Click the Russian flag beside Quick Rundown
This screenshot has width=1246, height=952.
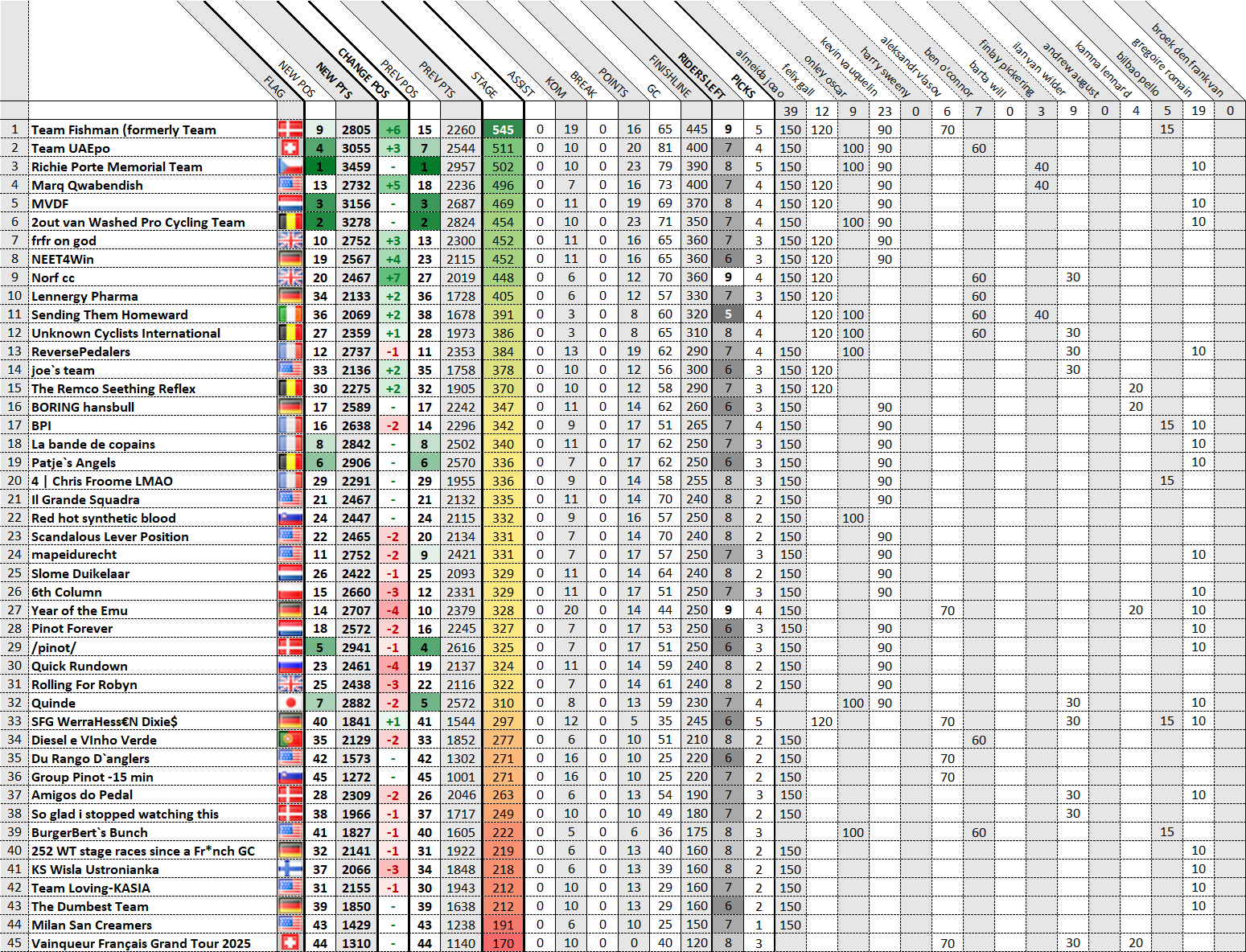tap(290, 666)
